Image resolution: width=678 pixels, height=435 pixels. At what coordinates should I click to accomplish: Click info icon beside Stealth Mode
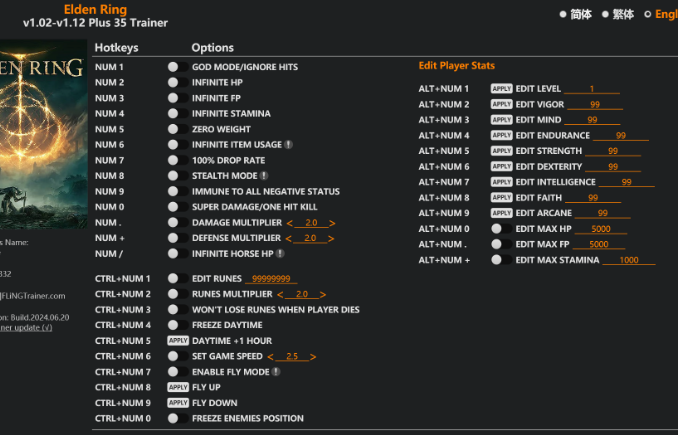point(264,176)
